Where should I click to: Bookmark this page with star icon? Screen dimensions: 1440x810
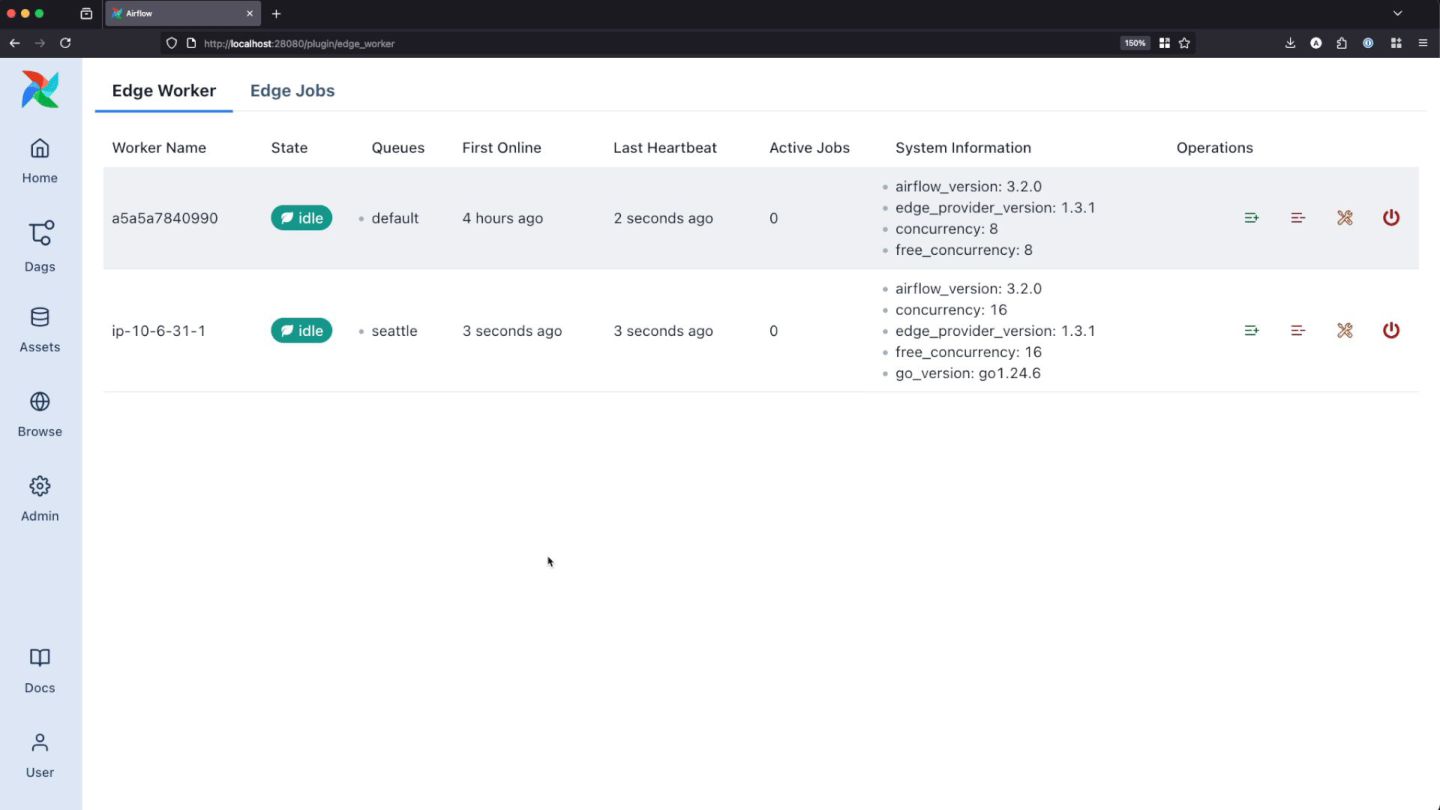click(x=1184, y=43)
